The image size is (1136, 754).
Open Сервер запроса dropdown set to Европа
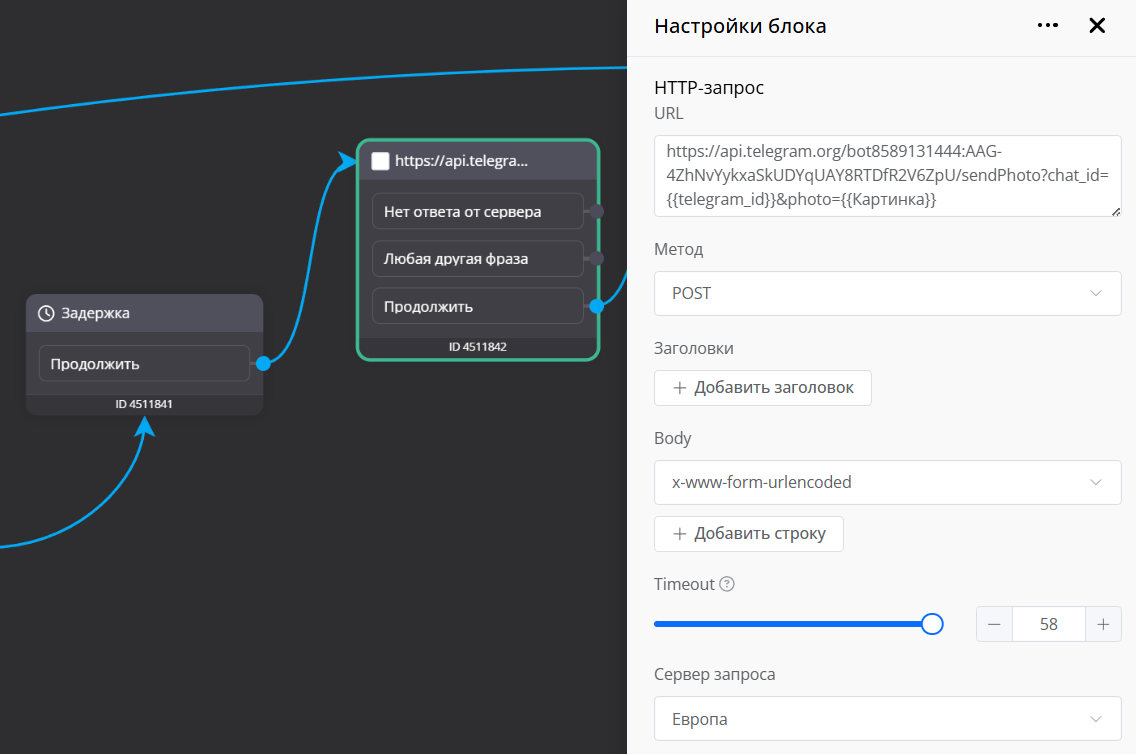(887, 720)
